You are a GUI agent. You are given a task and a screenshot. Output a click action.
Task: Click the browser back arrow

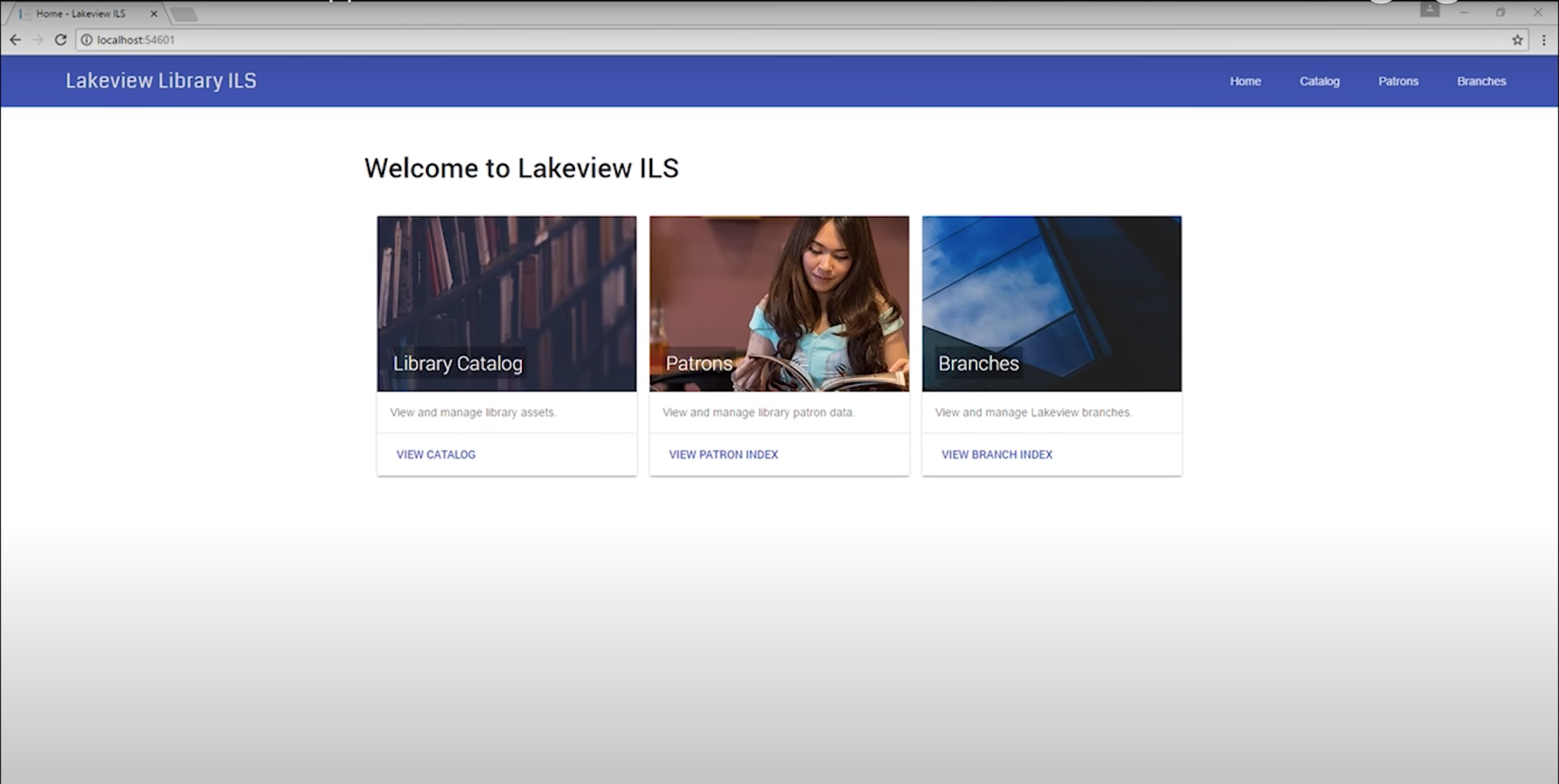point(15,40)
